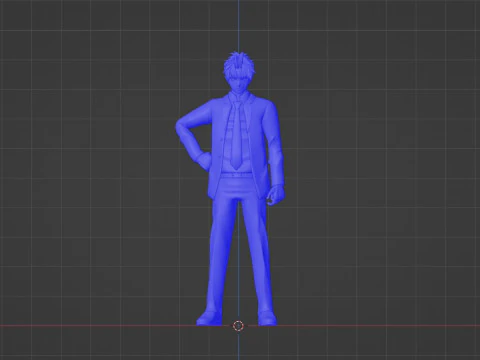Click the 3D cursor at the origin
Image resolution: width=480 pixels, height=360 pixels.
[238, 326]
